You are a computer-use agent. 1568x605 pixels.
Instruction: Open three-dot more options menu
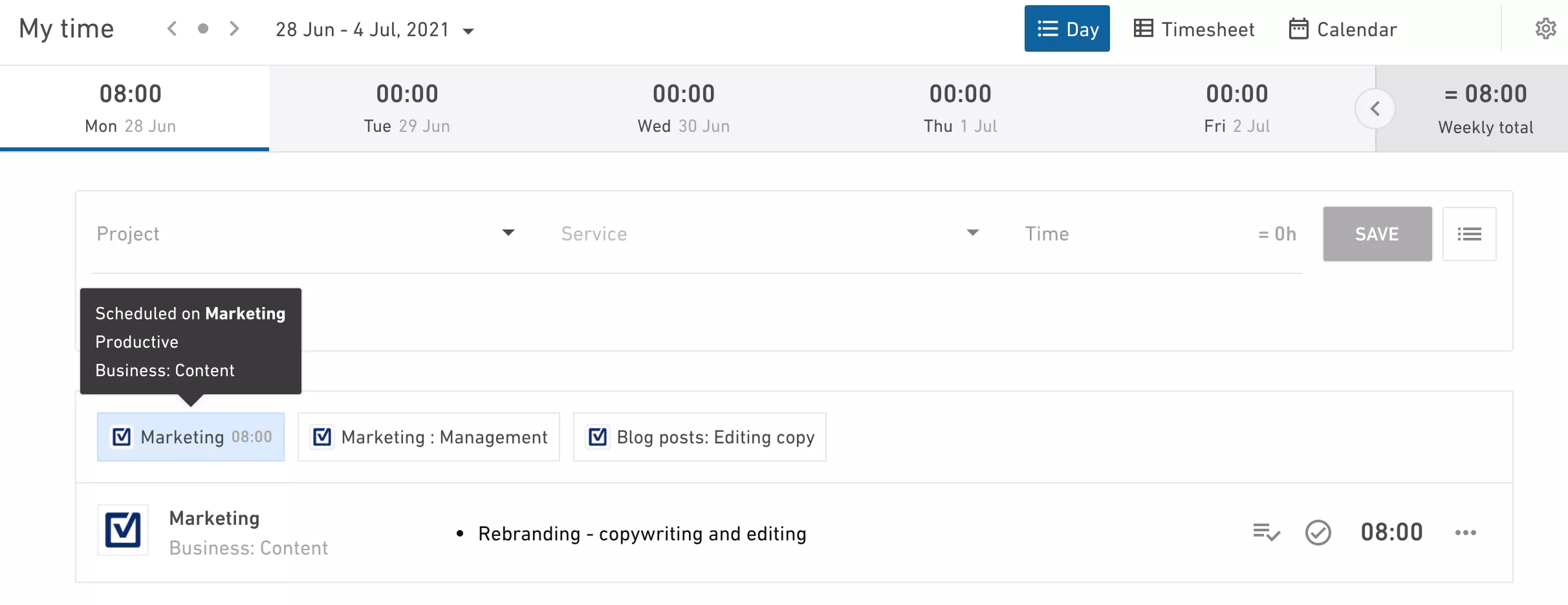(x=1465, y=533)
